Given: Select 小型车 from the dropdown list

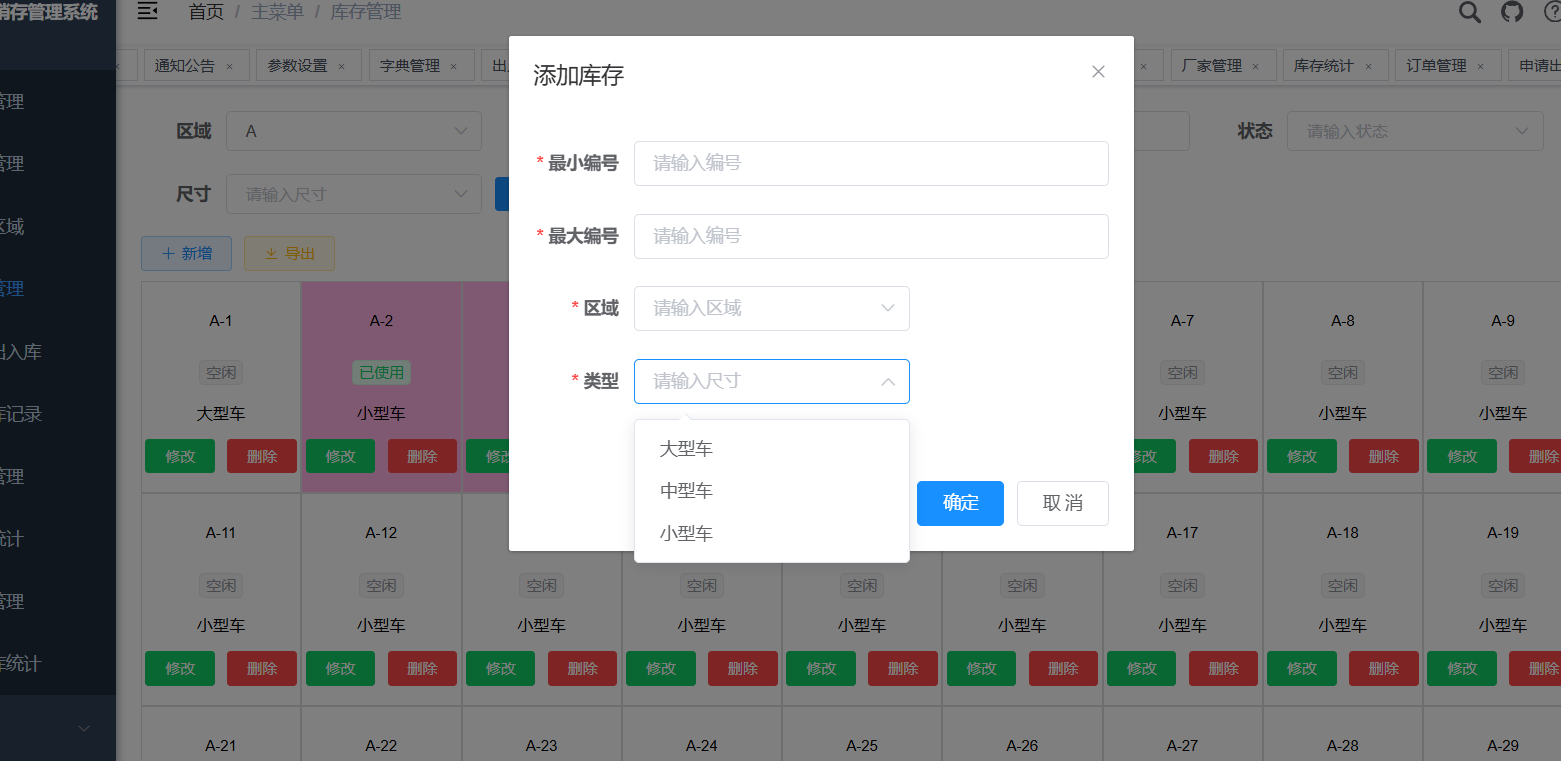Looking at the screenshot, I should (772, 533).
